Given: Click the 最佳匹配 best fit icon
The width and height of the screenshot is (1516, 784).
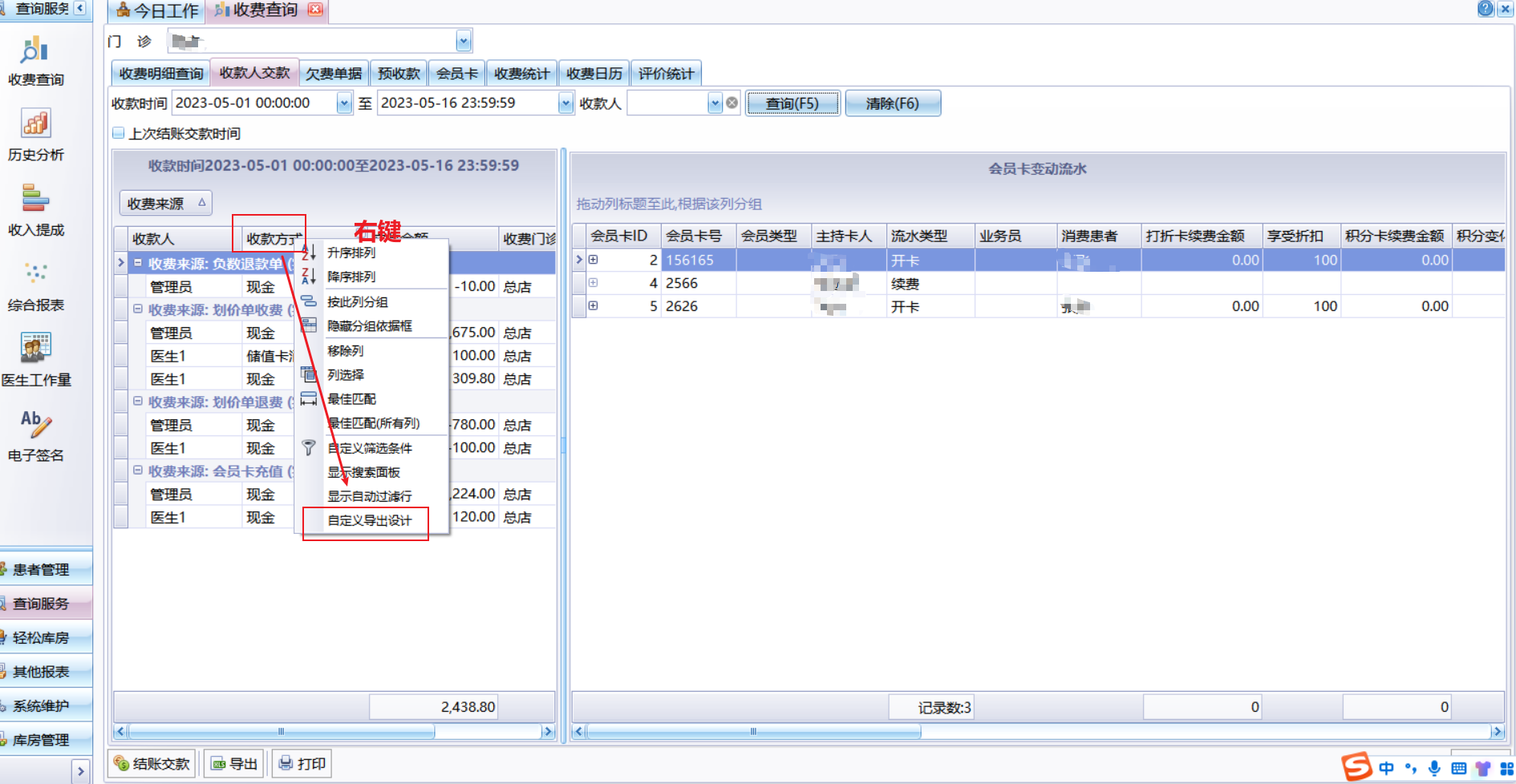Looking at the screenshot, I should click(x=309, y=398).
